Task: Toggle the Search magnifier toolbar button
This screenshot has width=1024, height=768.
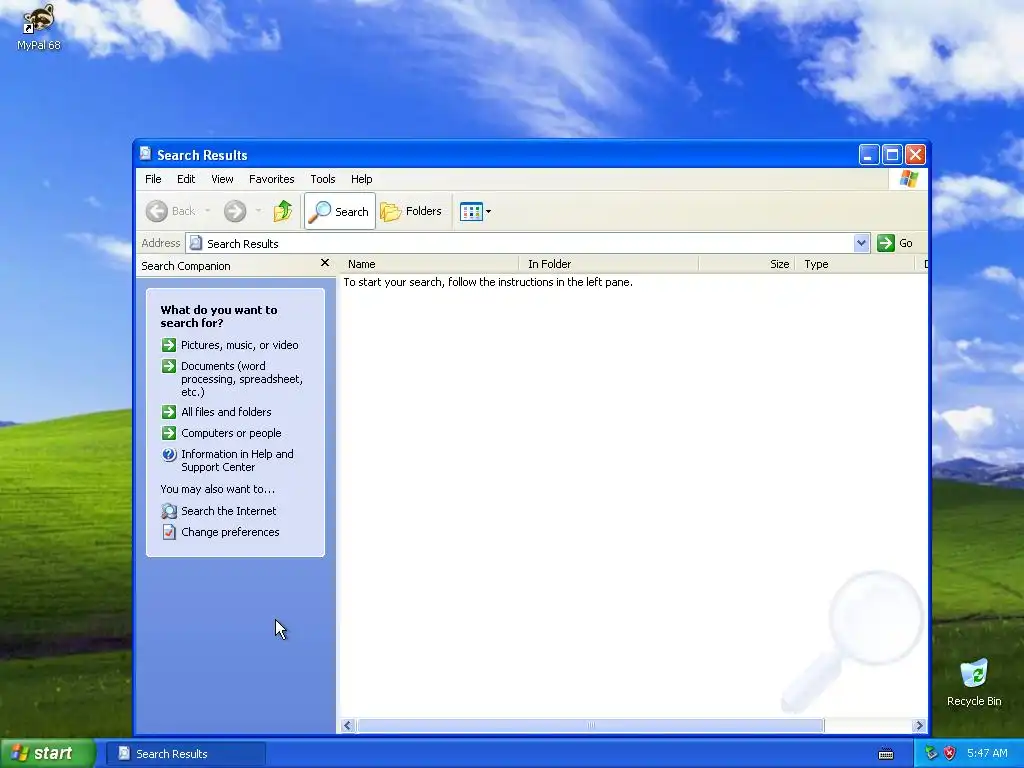Action: (x=340, y=211)
